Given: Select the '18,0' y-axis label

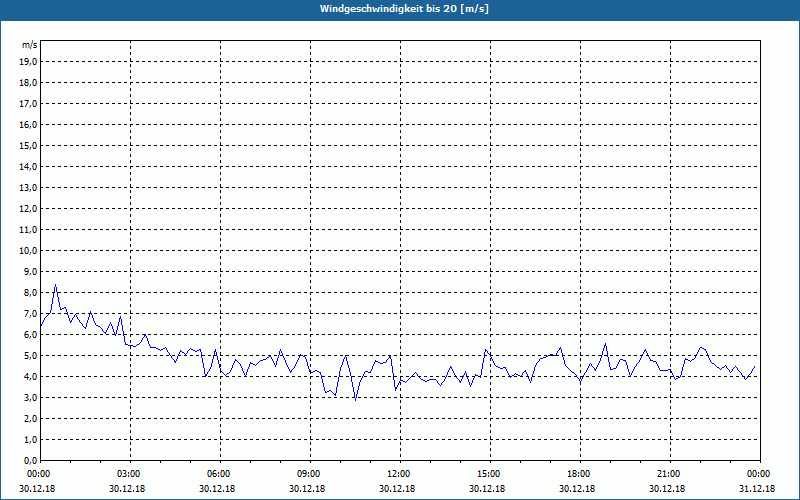Looking at the screenshot, I should (27, 83).
